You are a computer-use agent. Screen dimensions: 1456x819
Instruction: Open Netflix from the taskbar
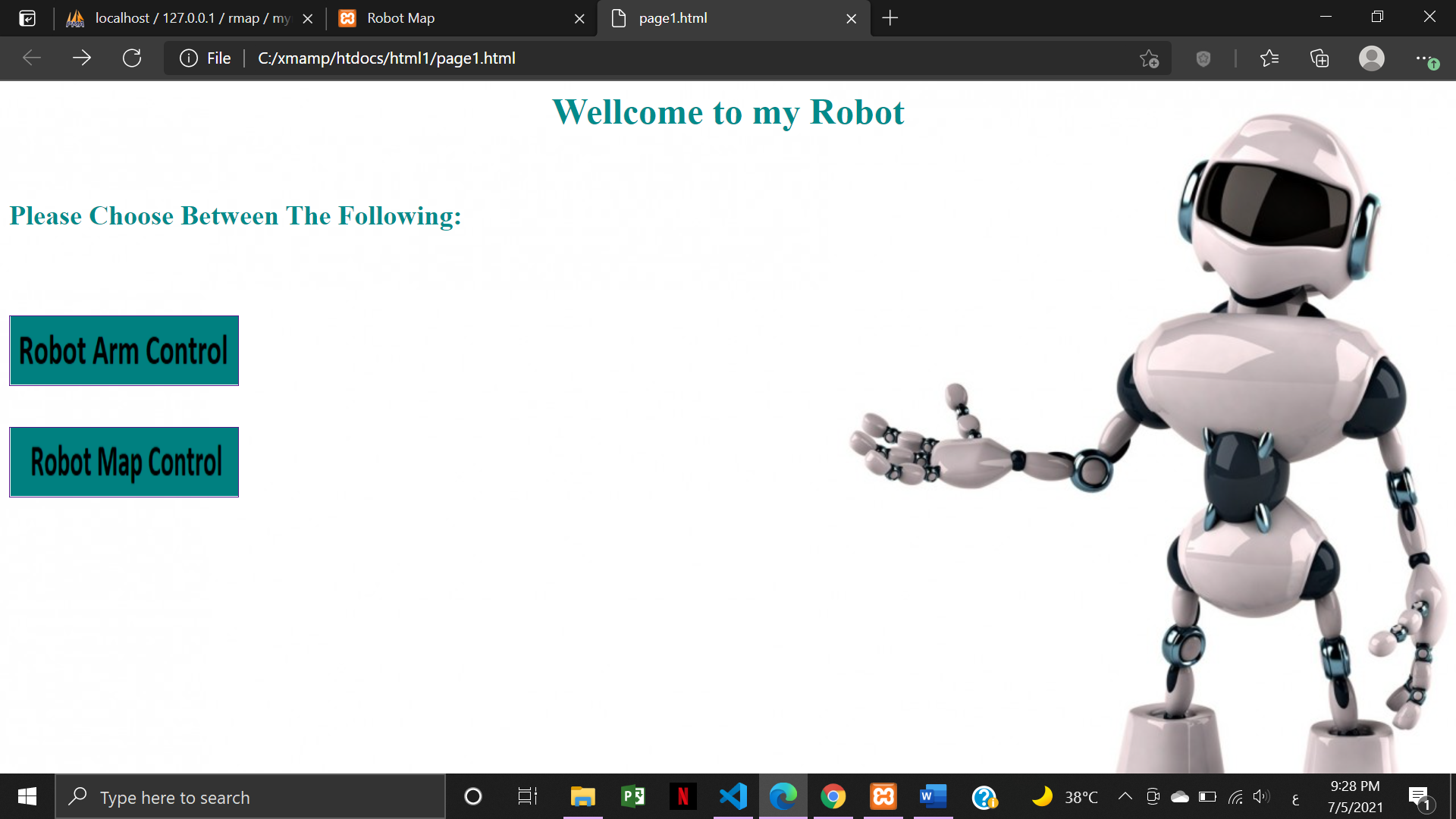682,796
